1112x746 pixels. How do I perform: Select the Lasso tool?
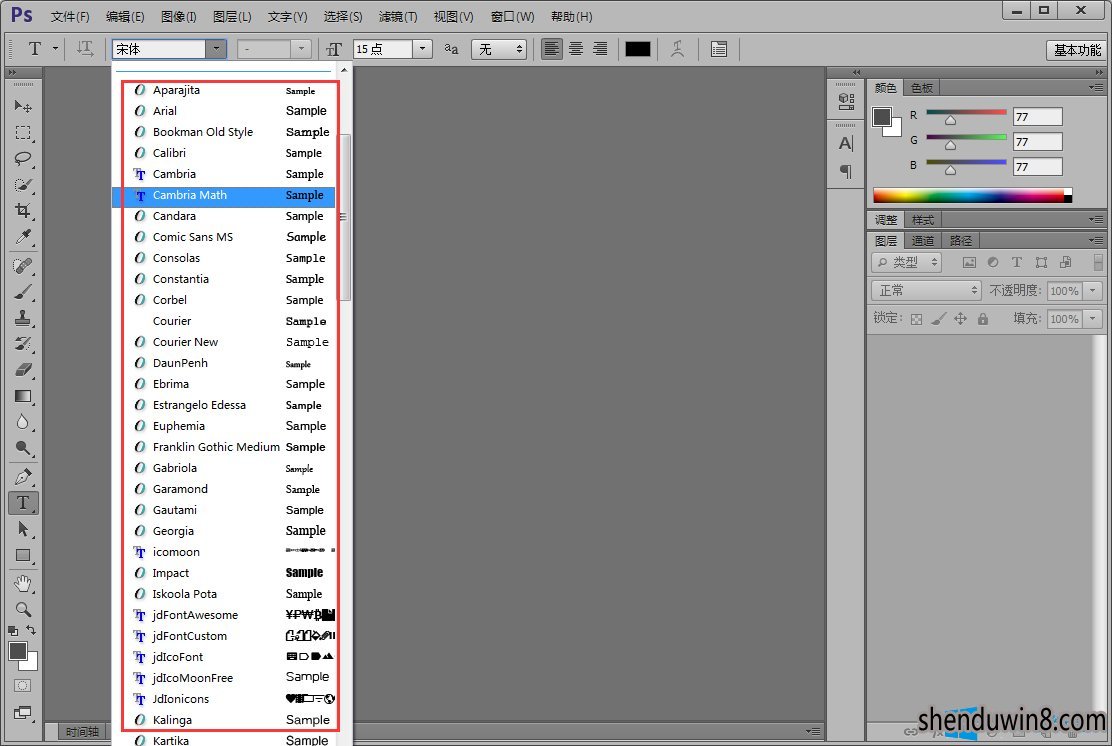coord(22,159)
